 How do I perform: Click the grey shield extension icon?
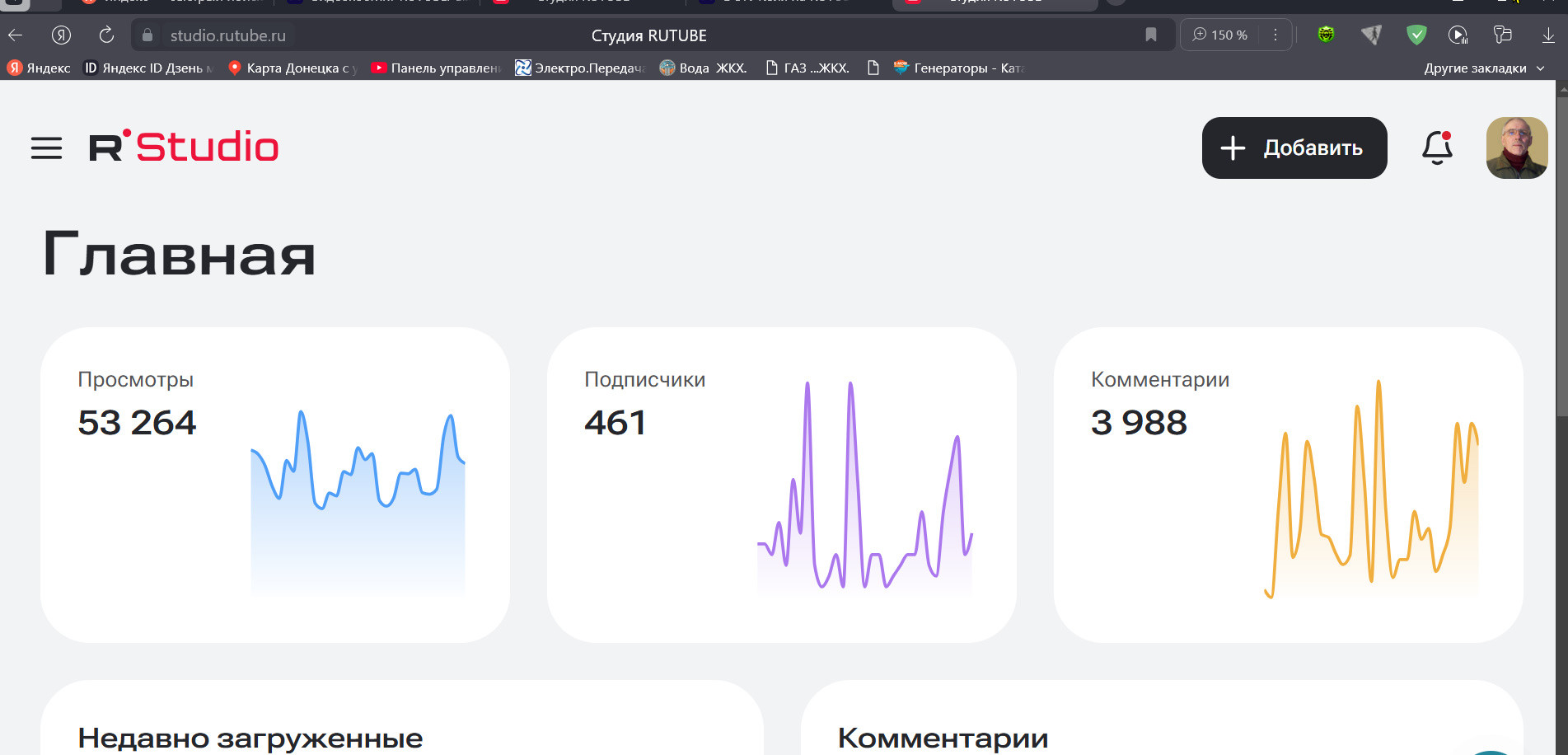coord(1371,35)
